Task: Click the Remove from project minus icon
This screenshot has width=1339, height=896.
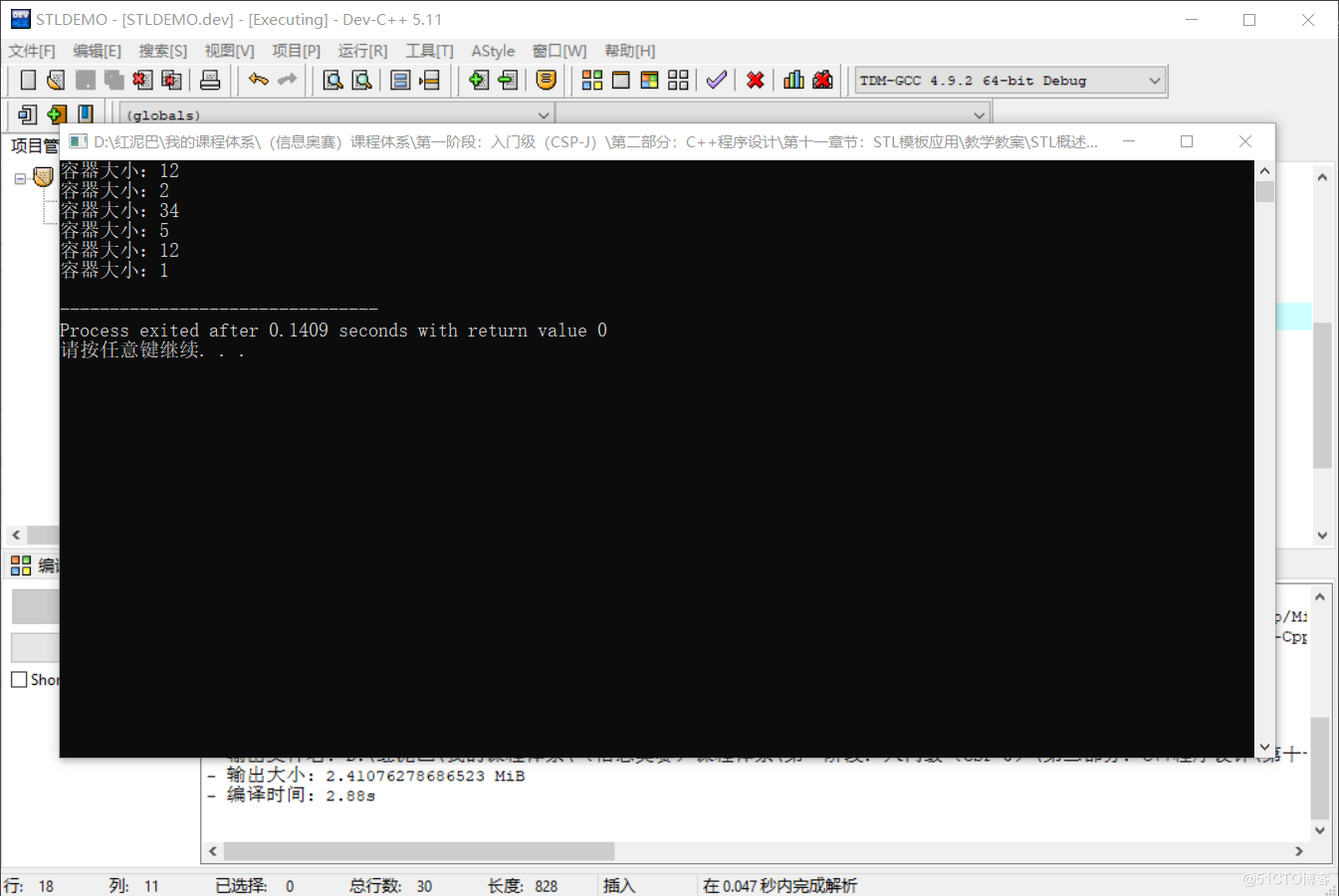Action: (508, 81)
